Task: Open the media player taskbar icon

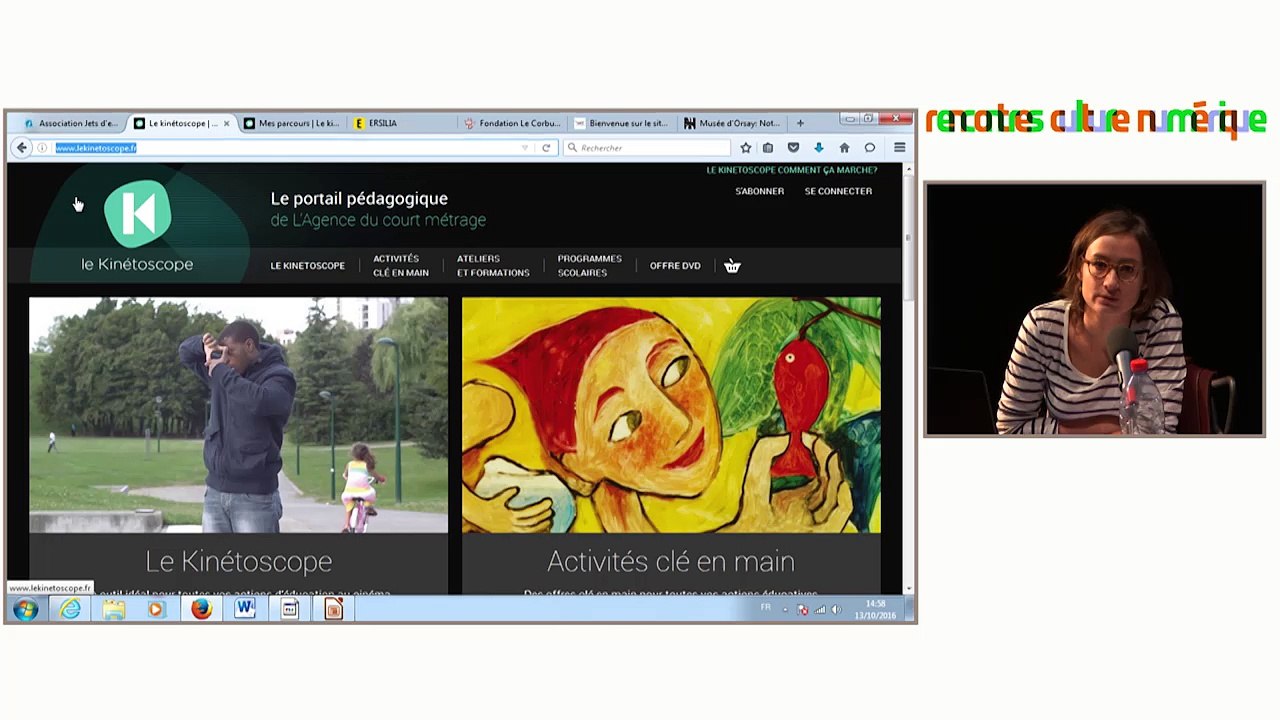Action: click(x=156, y=609)
